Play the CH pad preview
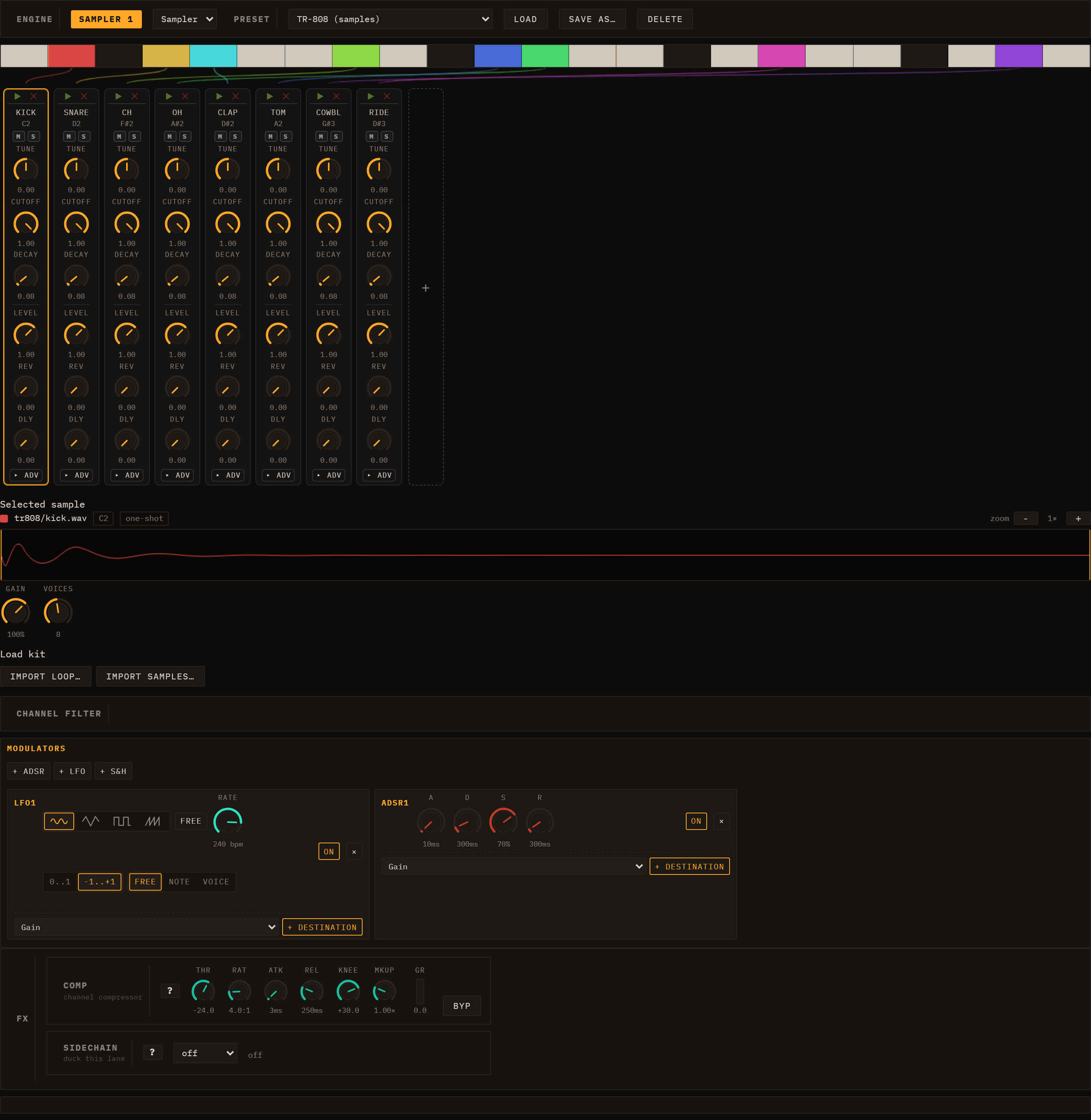Viewport: 1091px width, 1120px height. pos(119,96)
